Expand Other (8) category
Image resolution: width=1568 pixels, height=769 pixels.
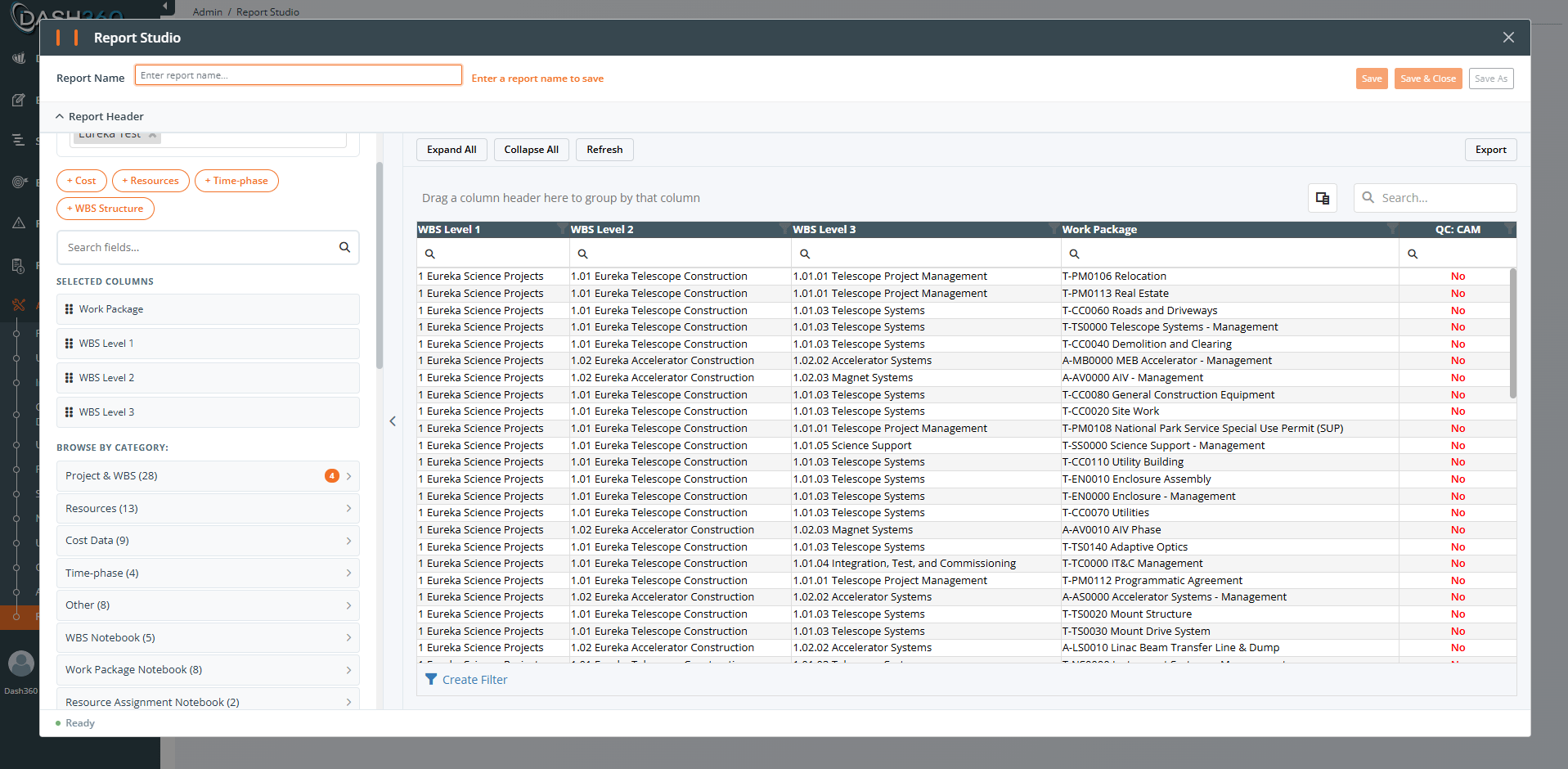tap(208, 605)
